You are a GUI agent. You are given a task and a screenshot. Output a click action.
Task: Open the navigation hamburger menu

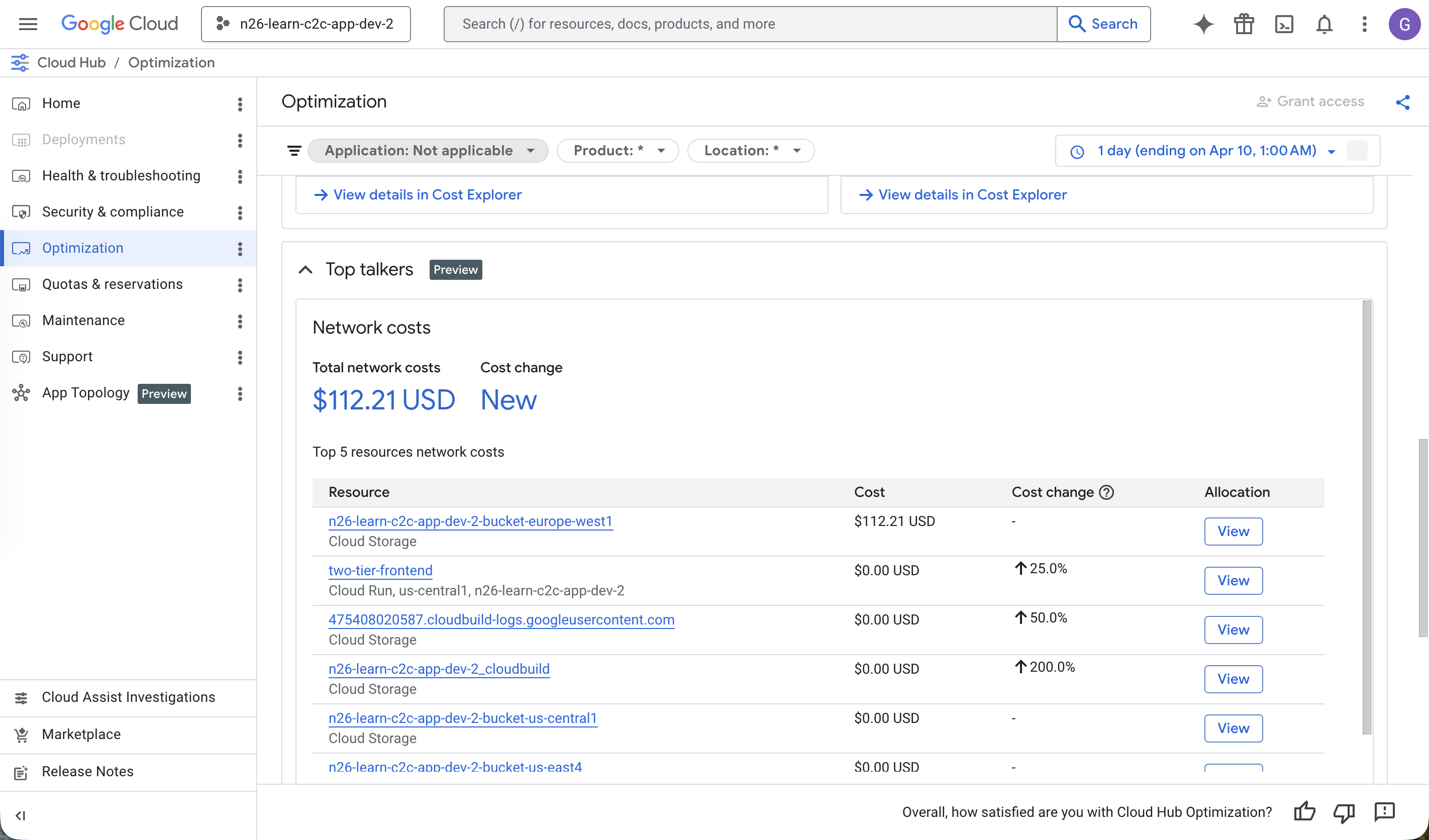tap(27, 24)
